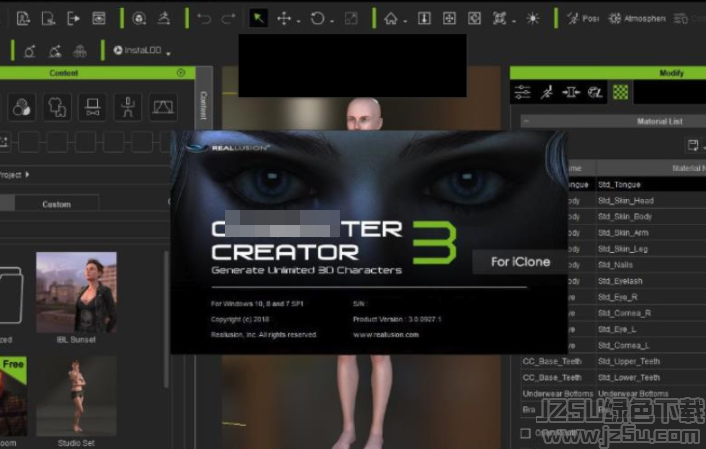Click the content list vertical scrollbar

point(166,320)
